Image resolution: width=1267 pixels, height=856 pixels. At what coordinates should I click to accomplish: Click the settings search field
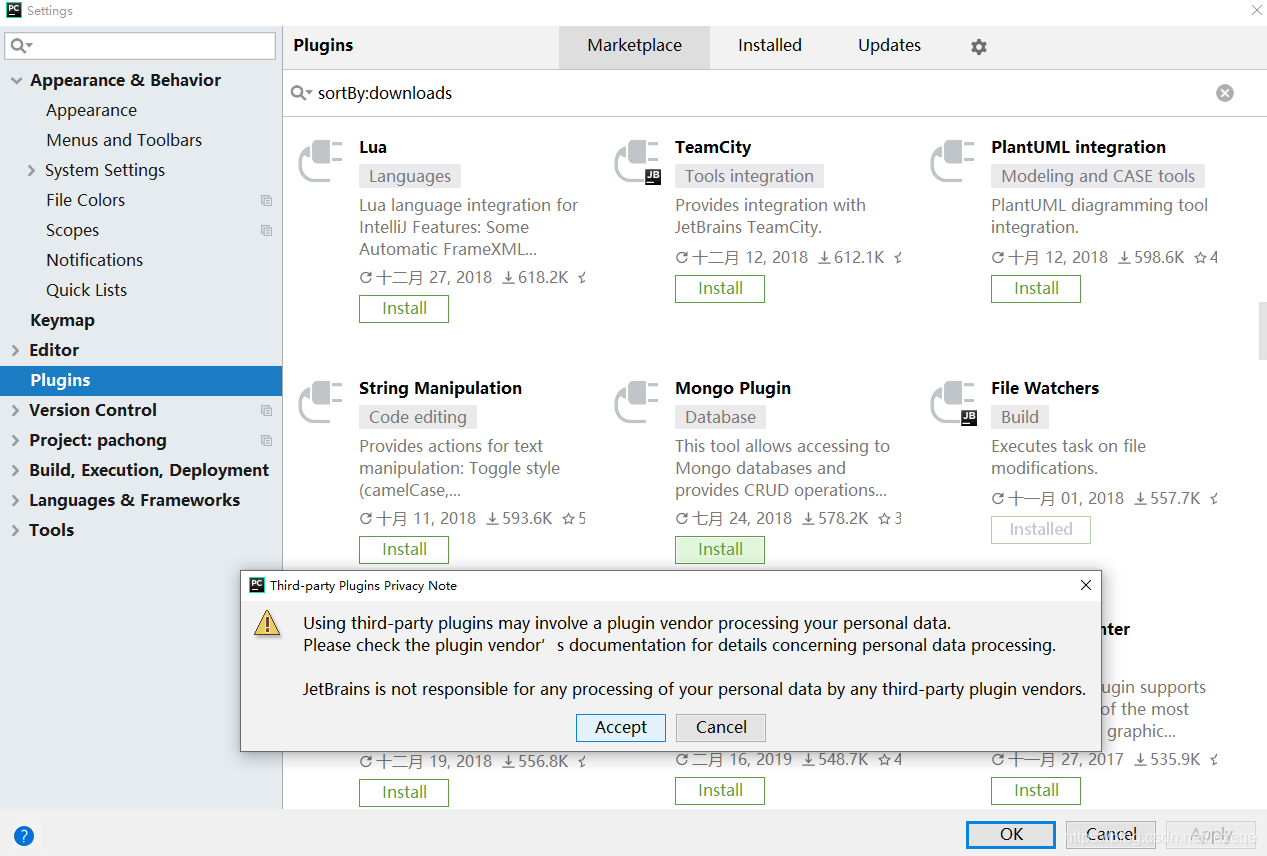(150, 46)
